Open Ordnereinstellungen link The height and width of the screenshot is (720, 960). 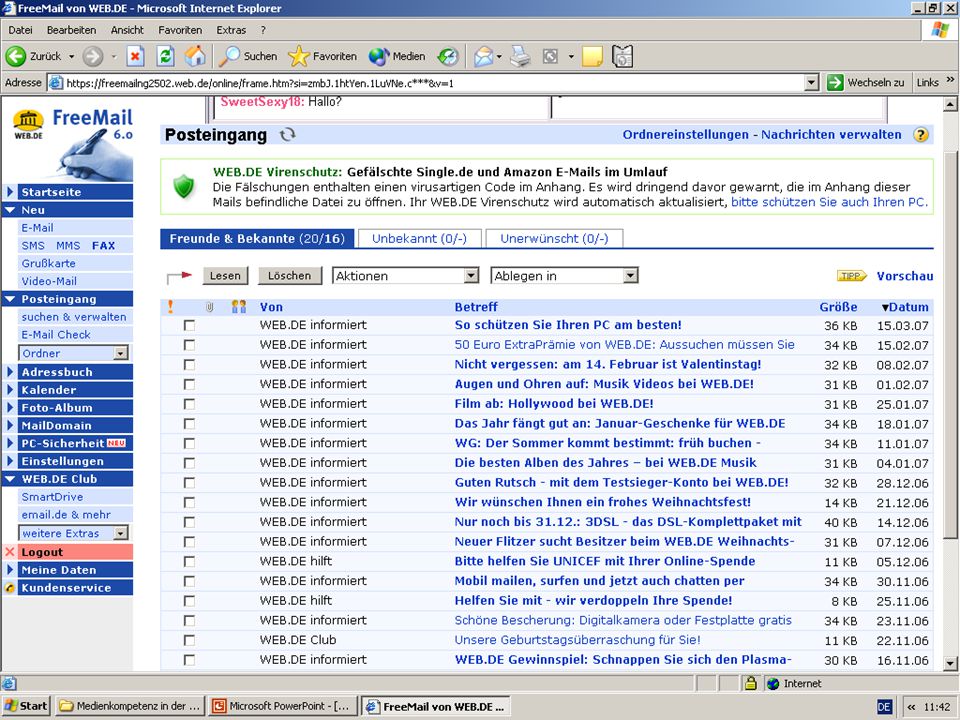(x=686, y=135)
